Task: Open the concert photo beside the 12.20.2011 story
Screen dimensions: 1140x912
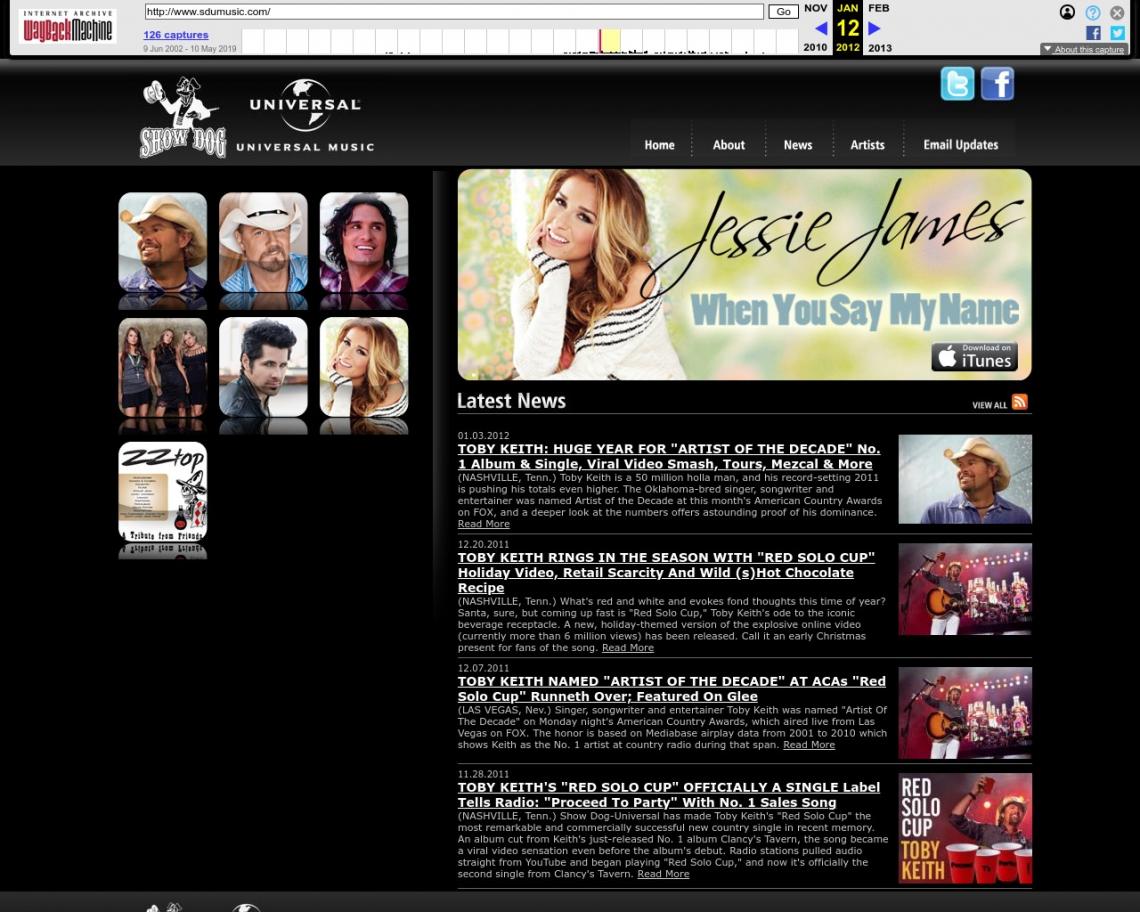Action: (965, 589)
